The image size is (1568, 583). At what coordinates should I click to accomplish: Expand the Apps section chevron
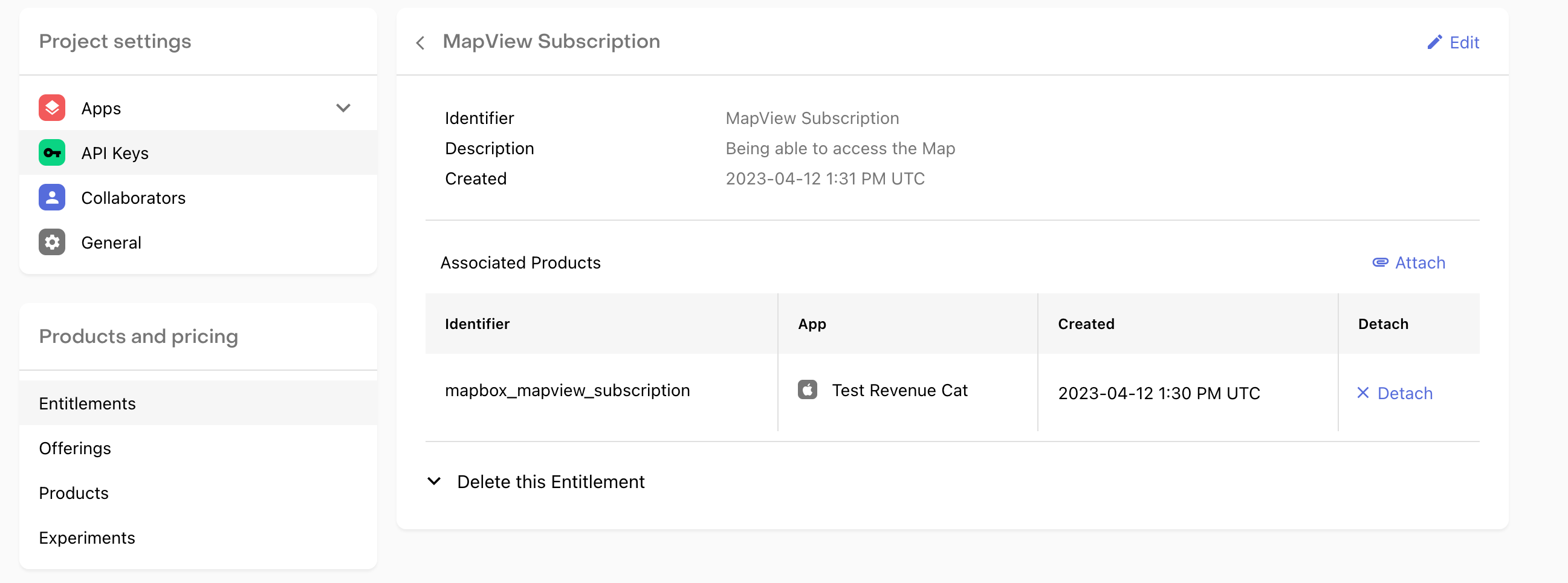pyautogui.click(x=343, y=108)
